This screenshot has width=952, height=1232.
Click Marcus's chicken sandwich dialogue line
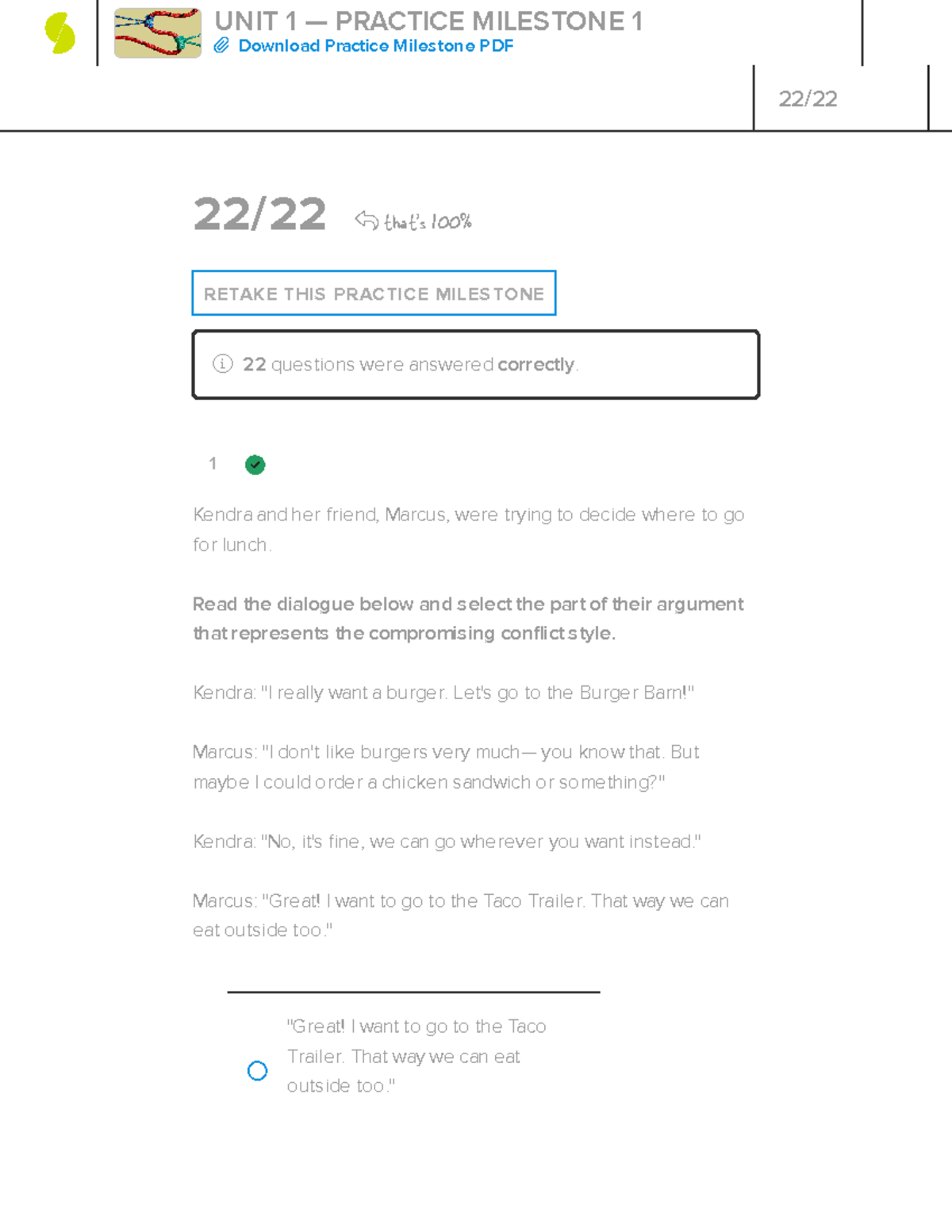[446, 767]
